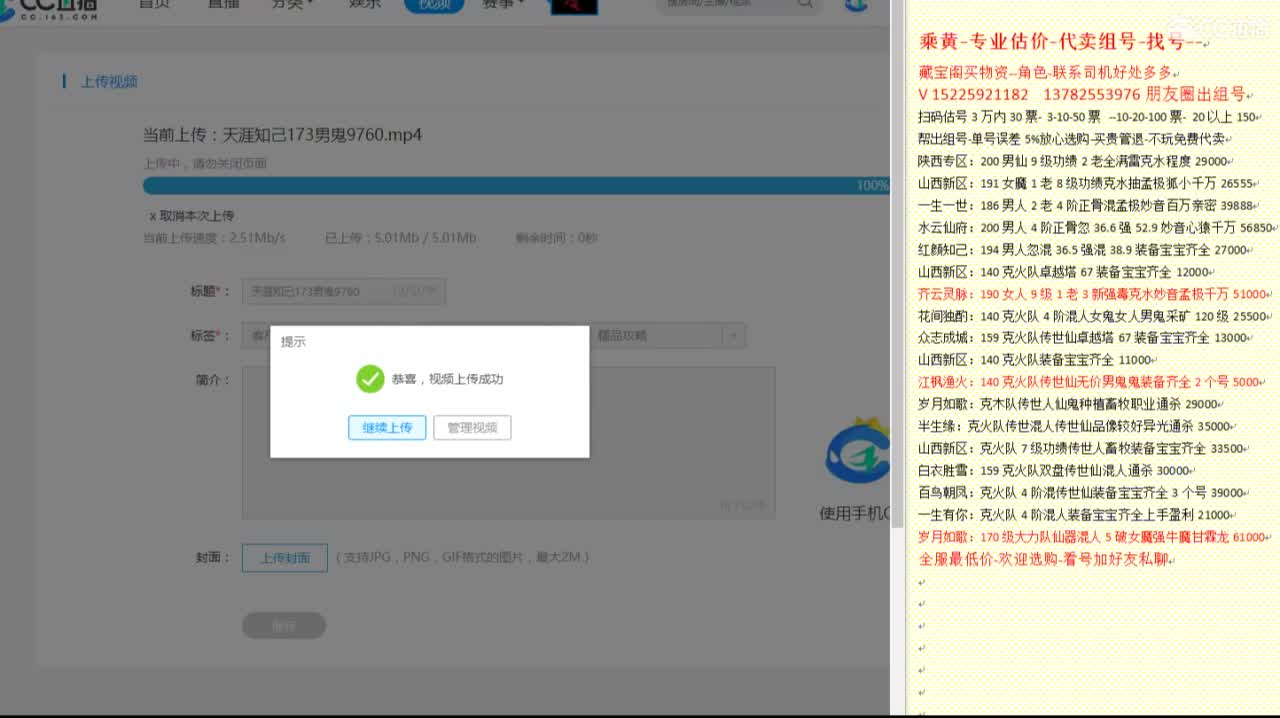Click line 白衣胜雪：159克火队 30000
The width and height of the screenshot is (1280, 718).
(1054, 470)
